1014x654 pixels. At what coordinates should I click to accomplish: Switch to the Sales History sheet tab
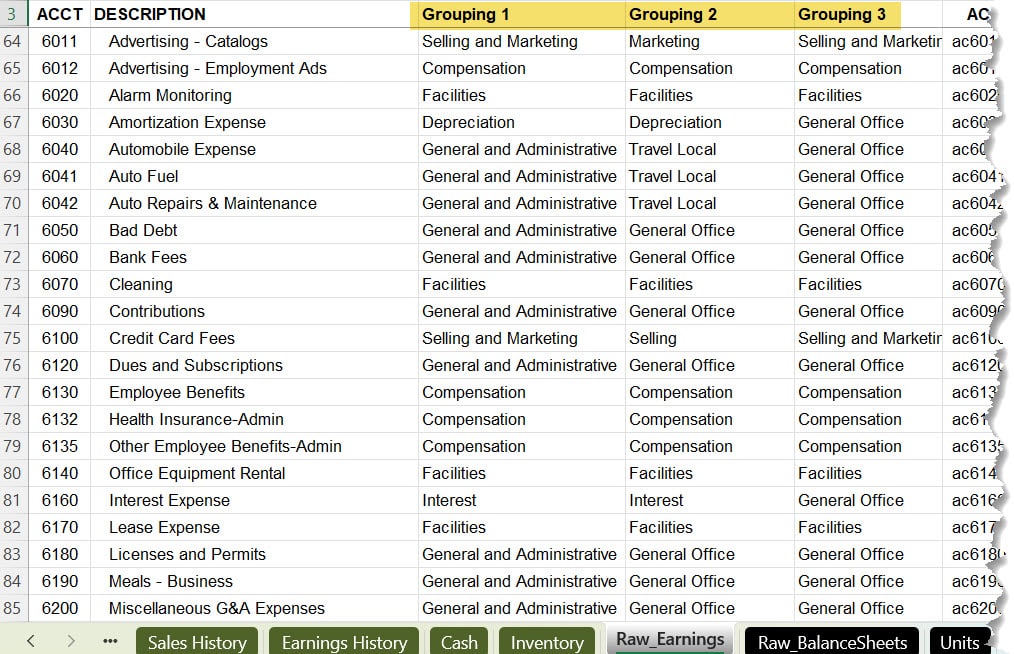pyautogui.click(x=197, y=642)
